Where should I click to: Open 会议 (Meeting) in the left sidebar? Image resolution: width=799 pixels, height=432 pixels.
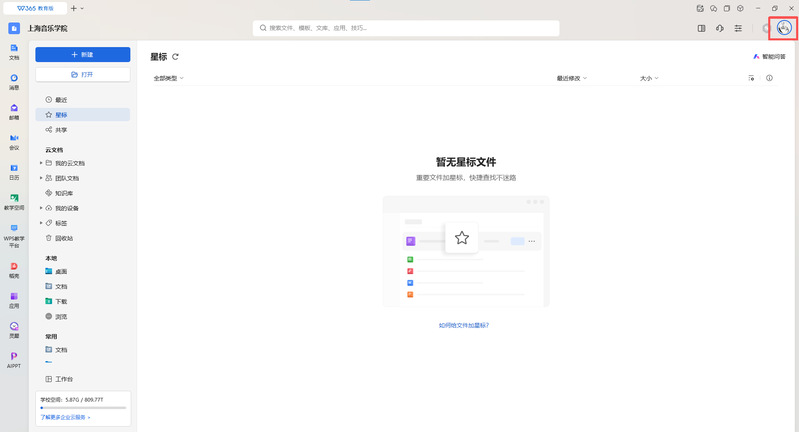14,141
